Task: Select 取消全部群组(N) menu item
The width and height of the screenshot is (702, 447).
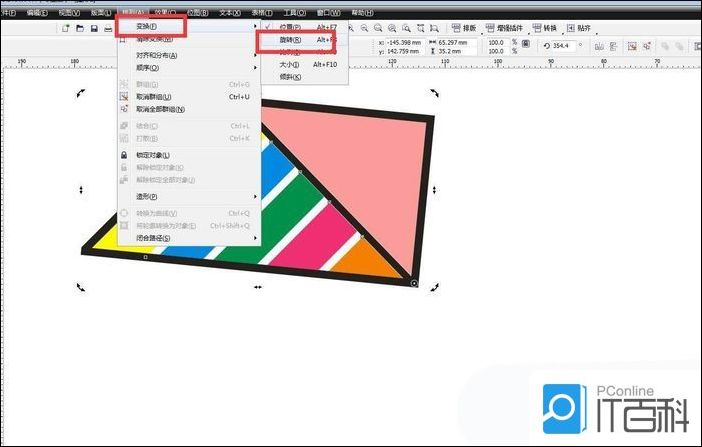Action: (188, 109)
